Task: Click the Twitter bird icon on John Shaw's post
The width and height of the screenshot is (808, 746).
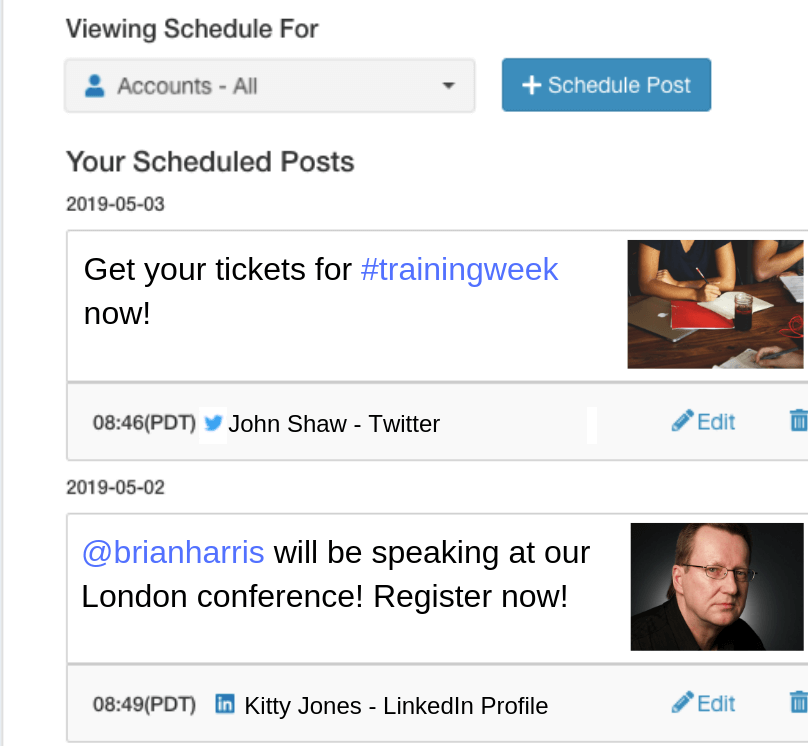Action: click(x=212, y=424)
